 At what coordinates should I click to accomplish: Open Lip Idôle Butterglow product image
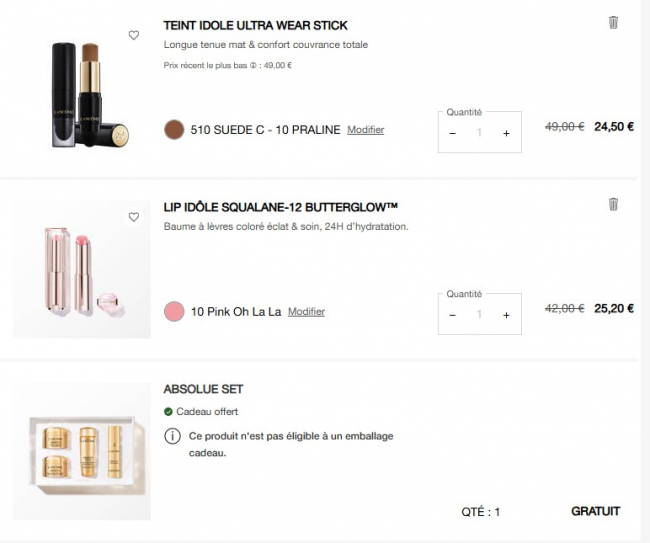pyautogui.click(x=81, y=270)
